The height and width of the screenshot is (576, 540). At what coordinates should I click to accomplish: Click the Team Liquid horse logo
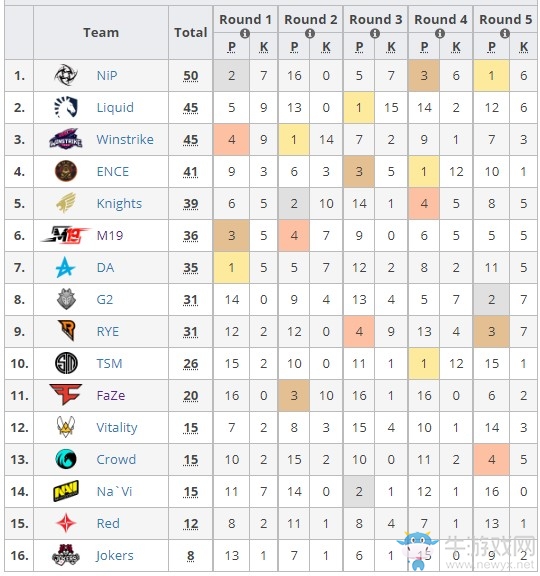click(66, 107)
